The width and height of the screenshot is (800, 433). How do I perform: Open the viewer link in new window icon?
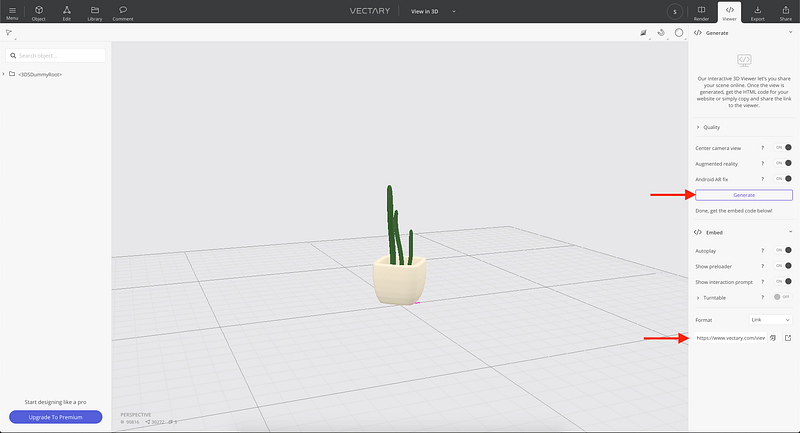pyautogui.click(x=788, y=338)
